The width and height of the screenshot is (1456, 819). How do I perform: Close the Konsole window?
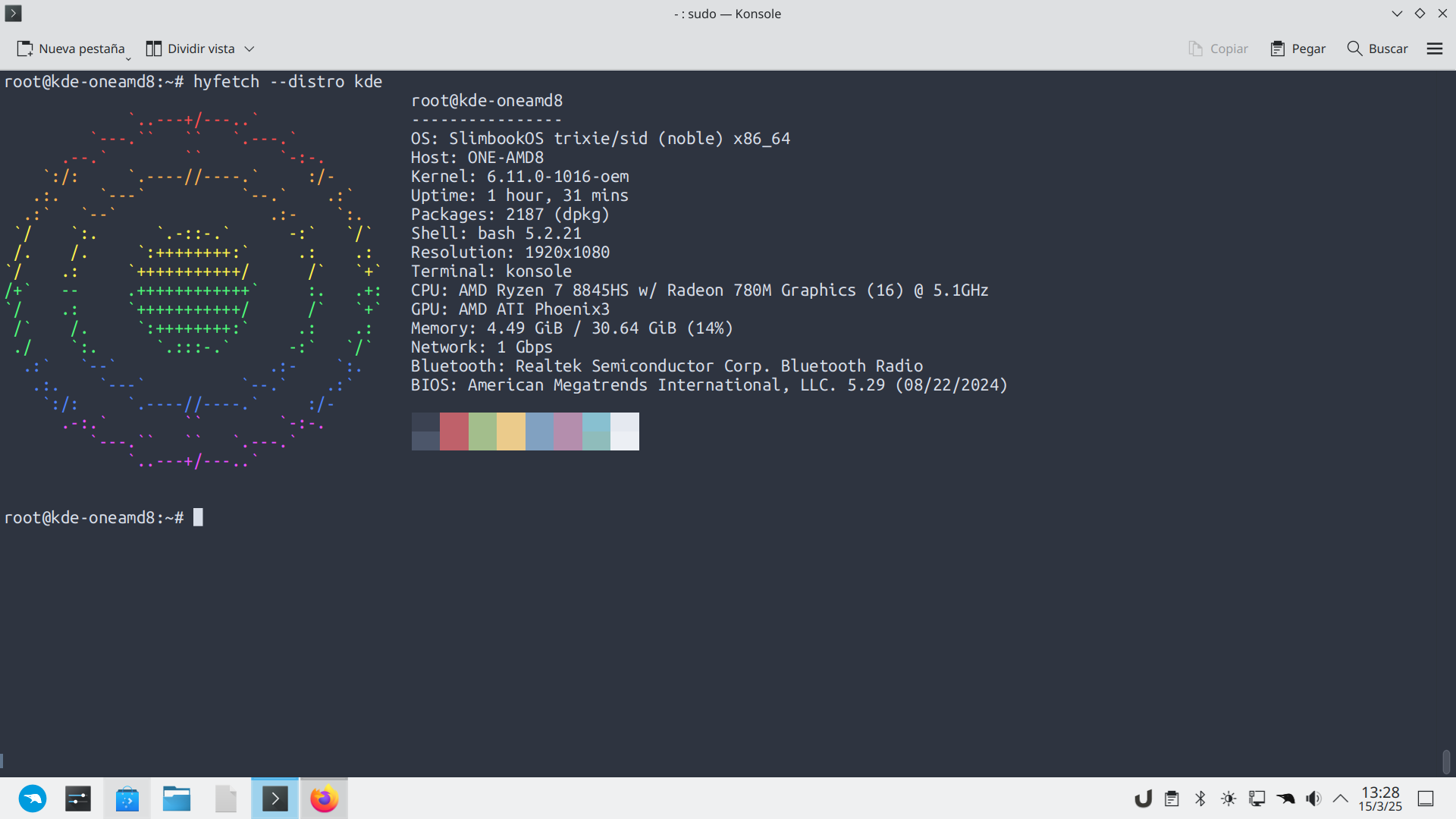1442,14
